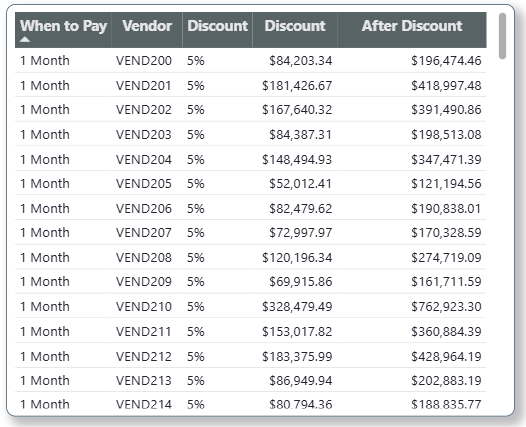The image size is (526, 427).
Task: Select vendor cell VEND212
Action: [x=144, y=356]
